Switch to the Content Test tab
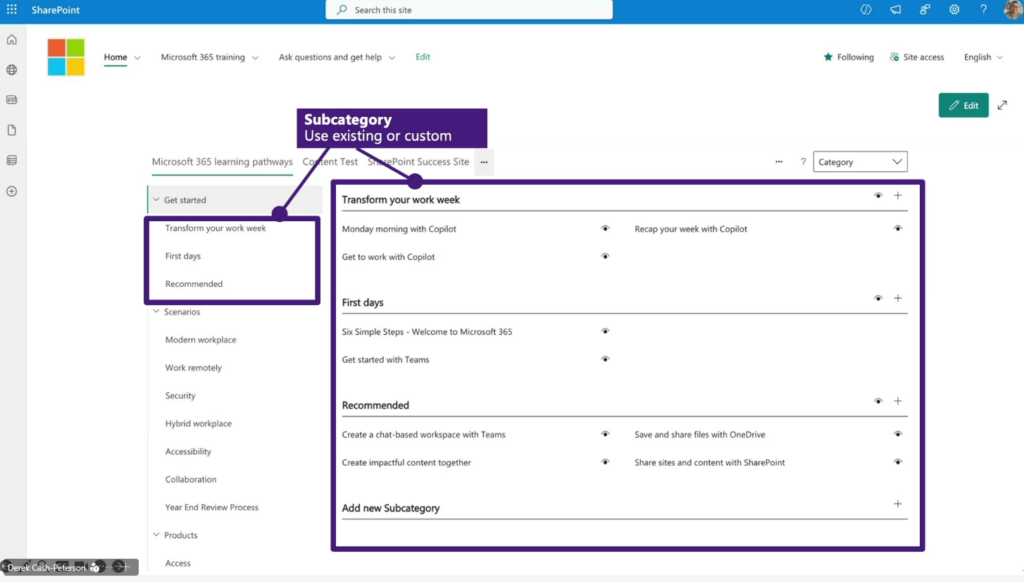The image size is (1024, 582). pyautogui.click(x=330, y=162)
